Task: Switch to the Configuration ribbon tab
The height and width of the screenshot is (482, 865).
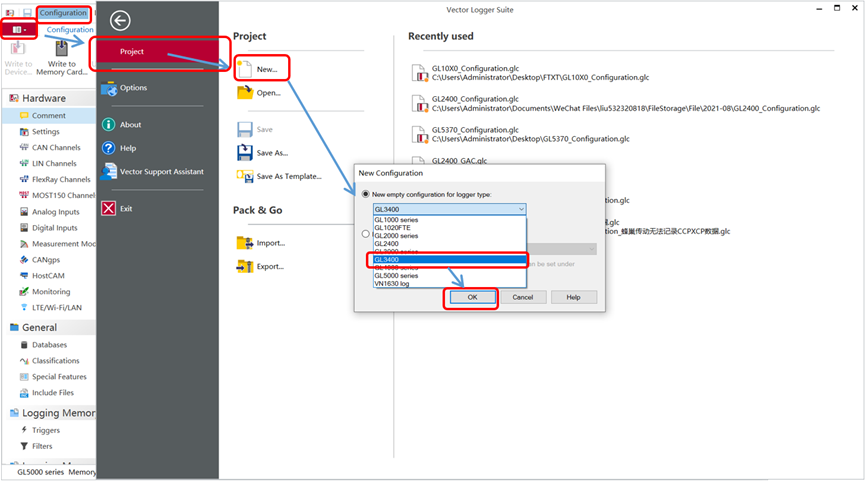Action: (63, 13)
